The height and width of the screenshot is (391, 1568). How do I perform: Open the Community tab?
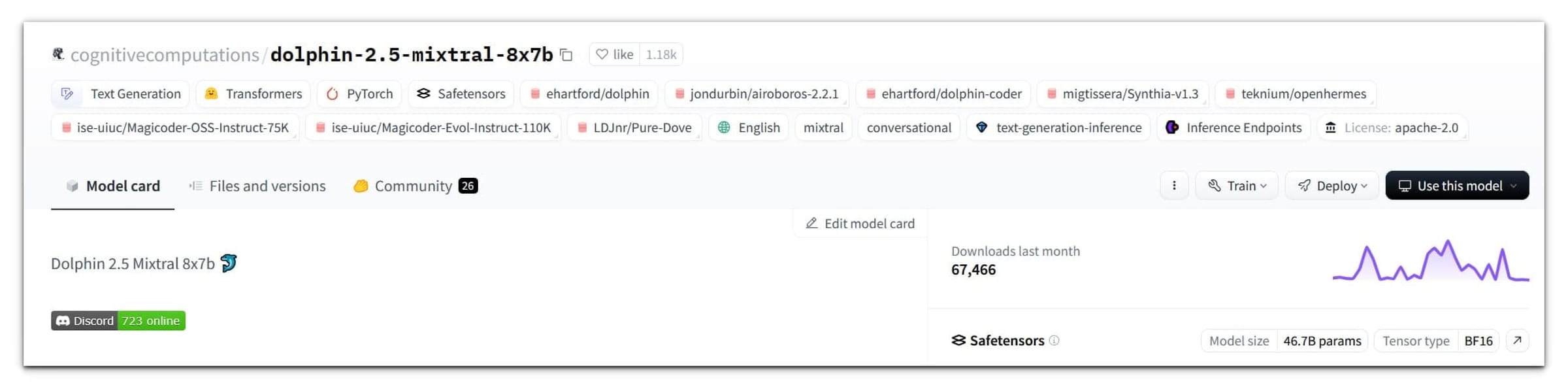[416, 186]
